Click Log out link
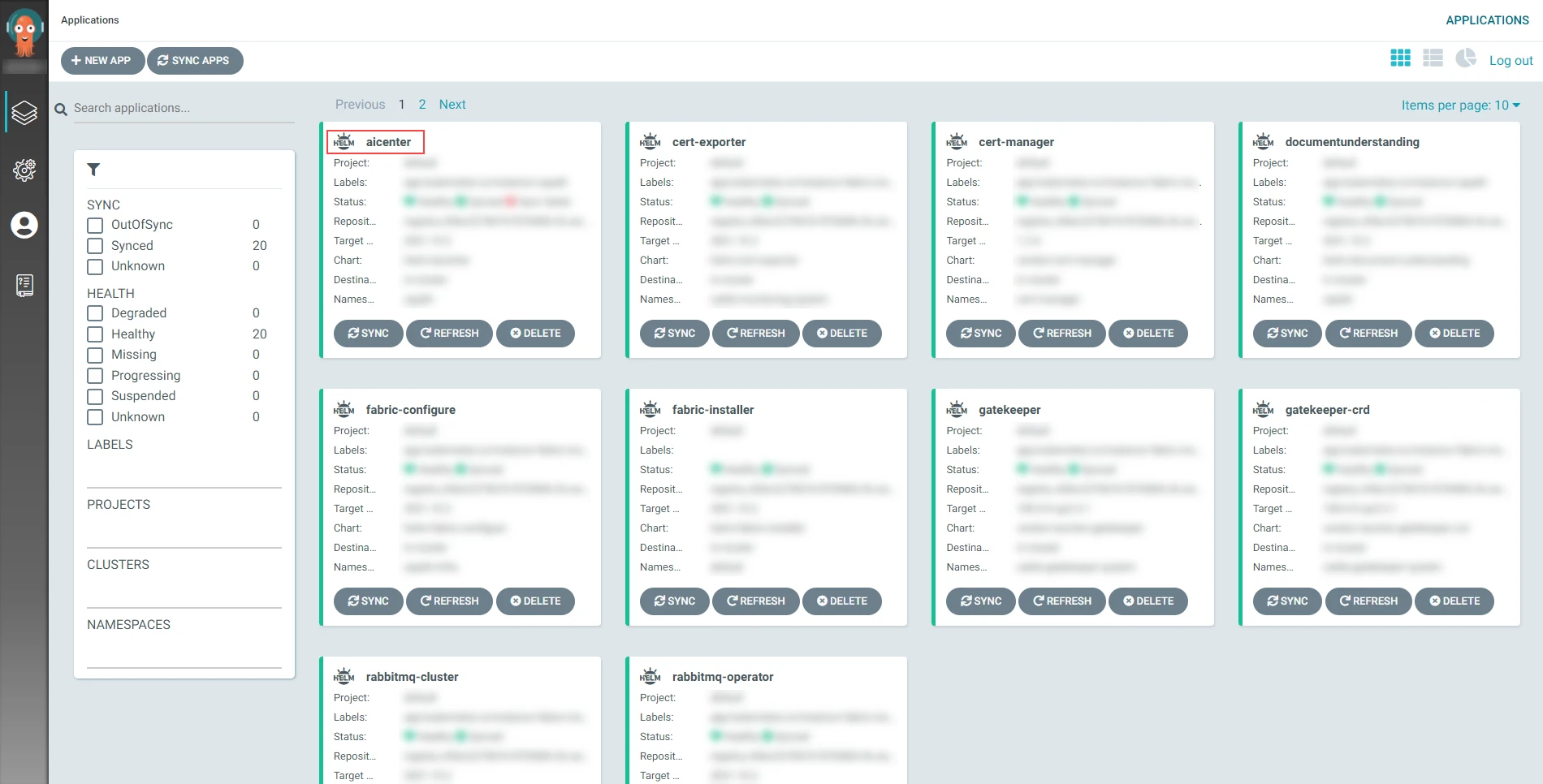Image resolution: width=1543 pixels, height=784 pixels. point(1511,60)
